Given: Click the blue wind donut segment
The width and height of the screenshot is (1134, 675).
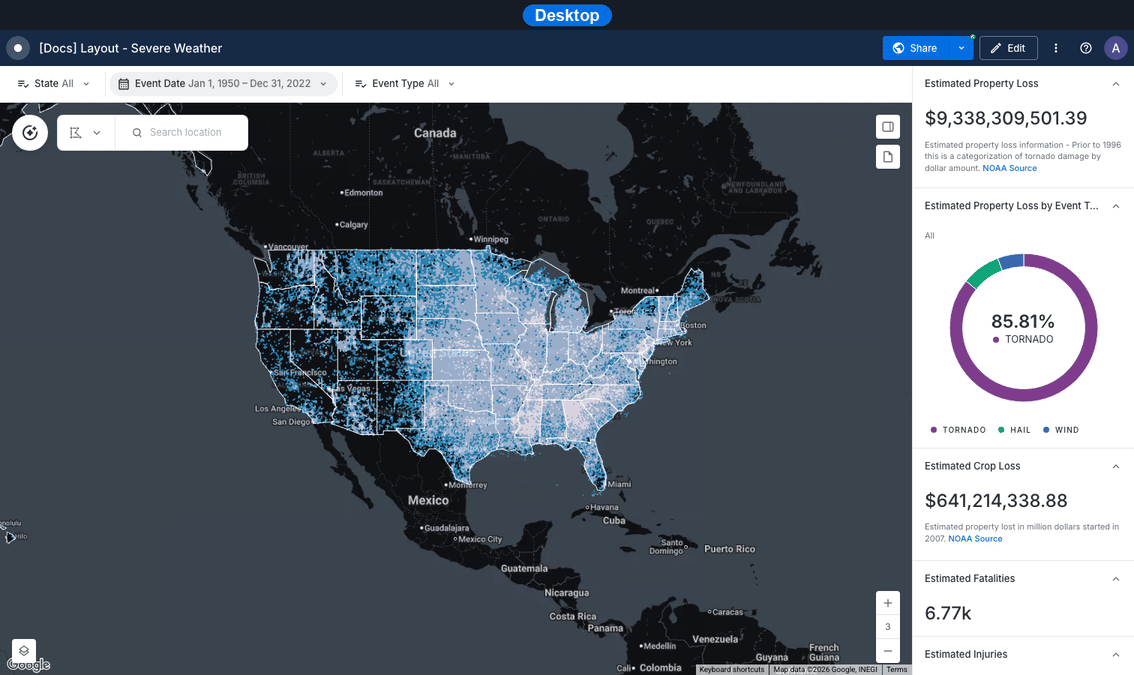Looking at the screenshot, I should (1012, 260).
